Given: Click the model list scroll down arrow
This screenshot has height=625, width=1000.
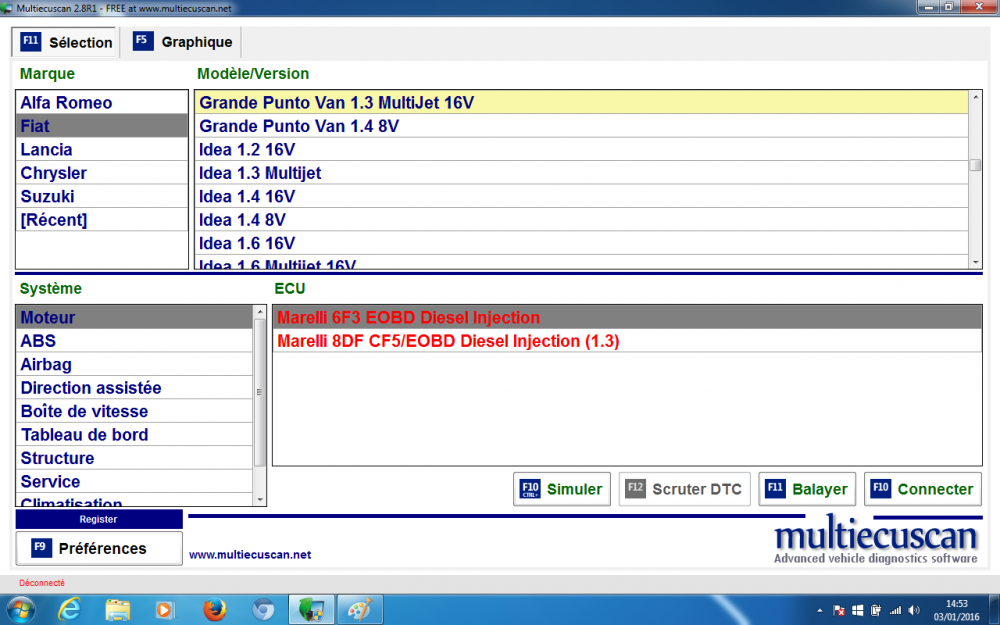Looking at the screenshot, I should click(x=975, y=262).
